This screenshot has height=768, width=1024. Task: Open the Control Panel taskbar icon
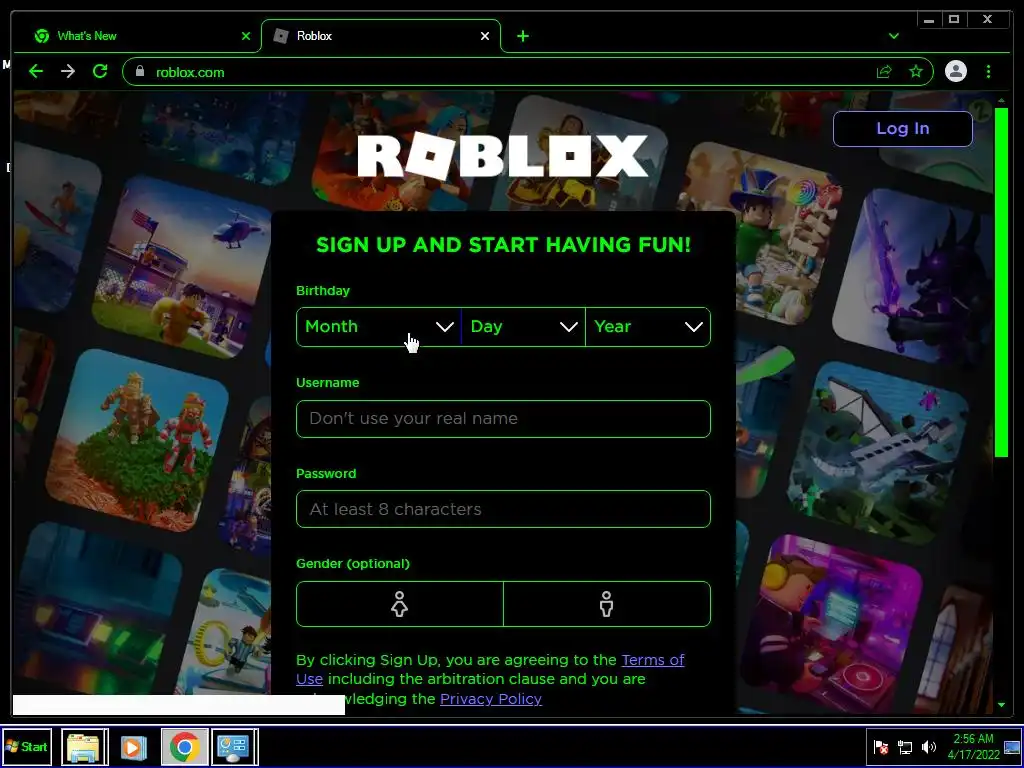point(234,747)
